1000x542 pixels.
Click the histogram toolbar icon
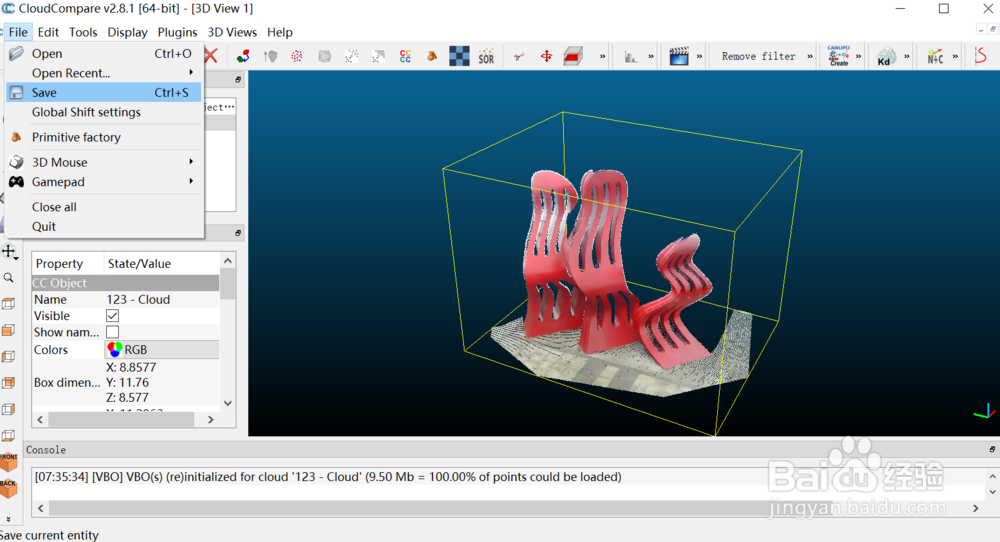pyautogui.click(x=630, y=57)
